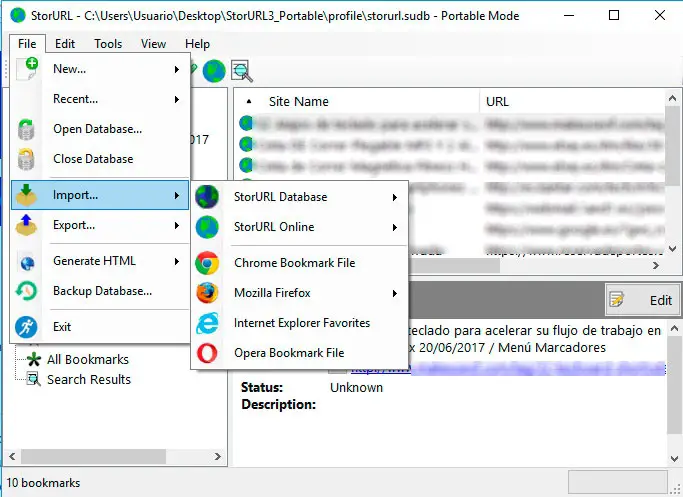Click the Internet Explorer logo icon
Image resolution: width=683 pixels, height=497 pixels.
tap(207, 323)
